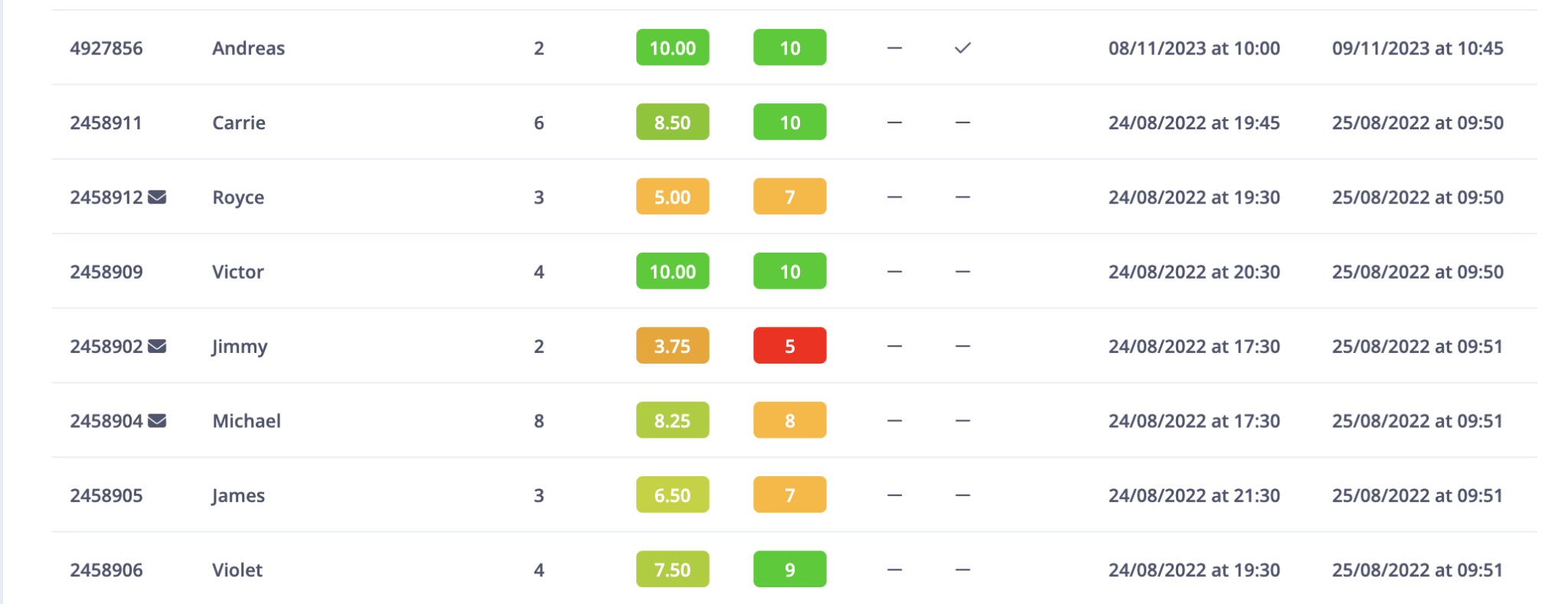Click the checkmark icon in Andreas row
The image size is (1568, 604).
[962, 48]
